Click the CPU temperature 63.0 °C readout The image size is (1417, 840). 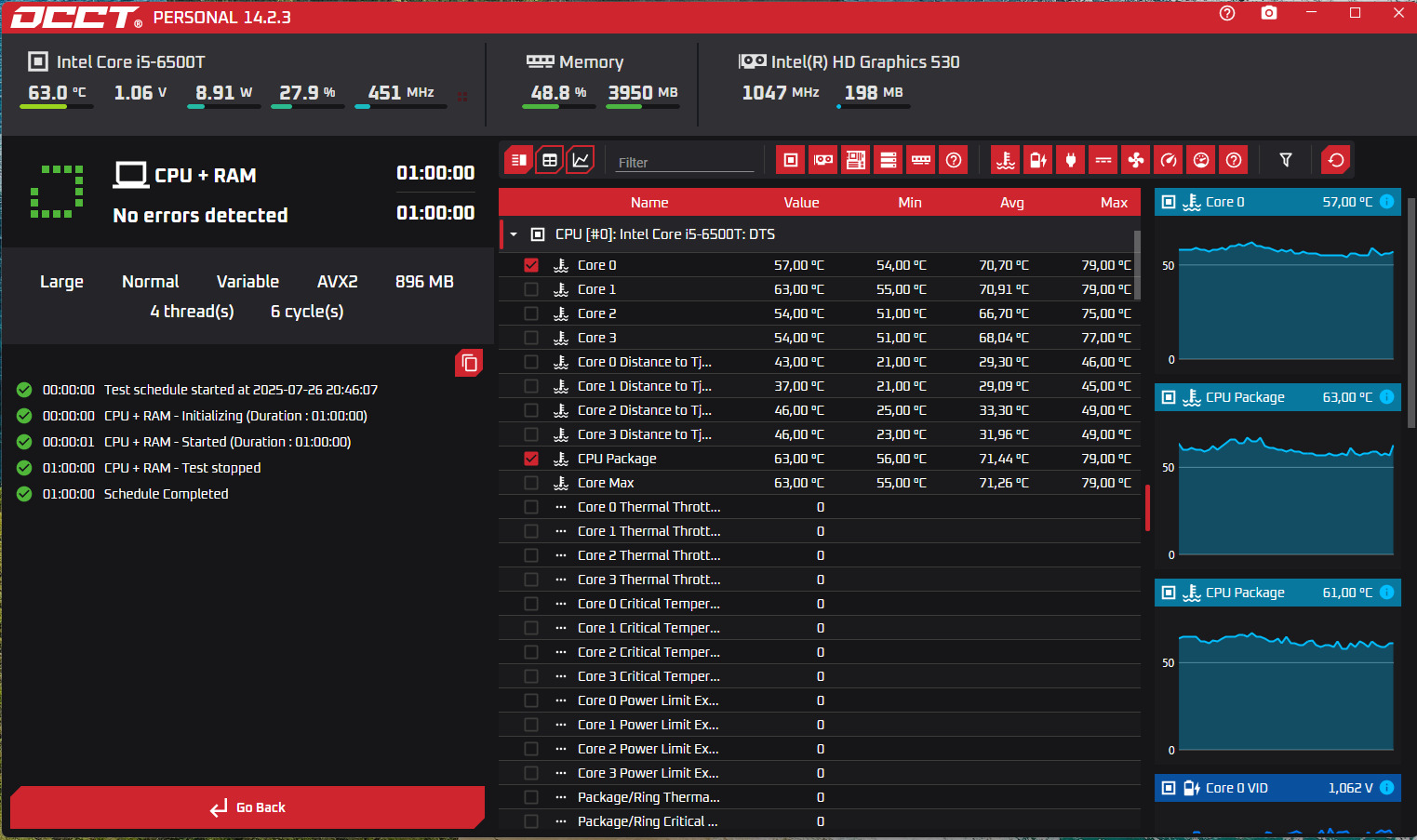(57, 93)
